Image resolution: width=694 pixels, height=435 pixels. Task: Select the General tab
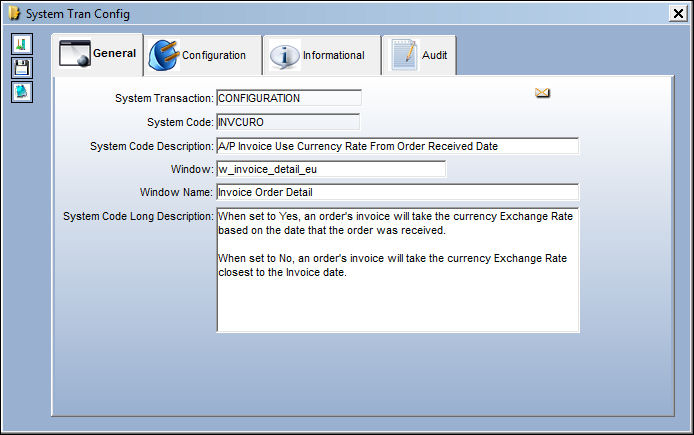[x=98, y=54]
